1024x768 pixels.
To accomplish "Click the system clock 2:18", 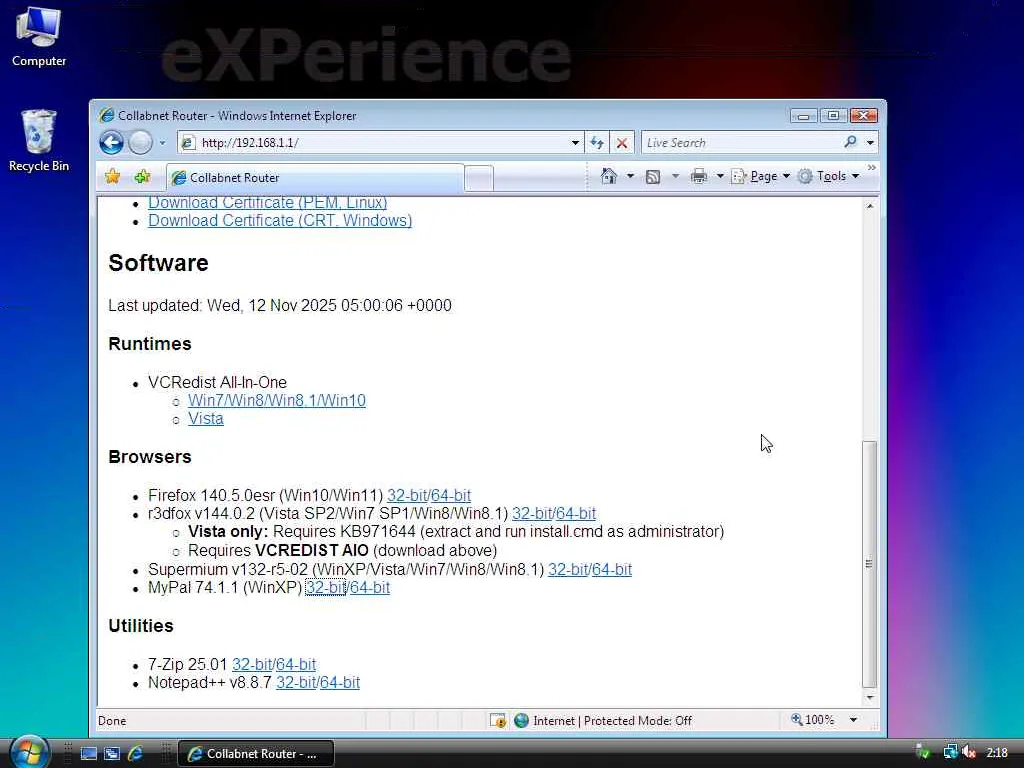I will tap(997, 753).
